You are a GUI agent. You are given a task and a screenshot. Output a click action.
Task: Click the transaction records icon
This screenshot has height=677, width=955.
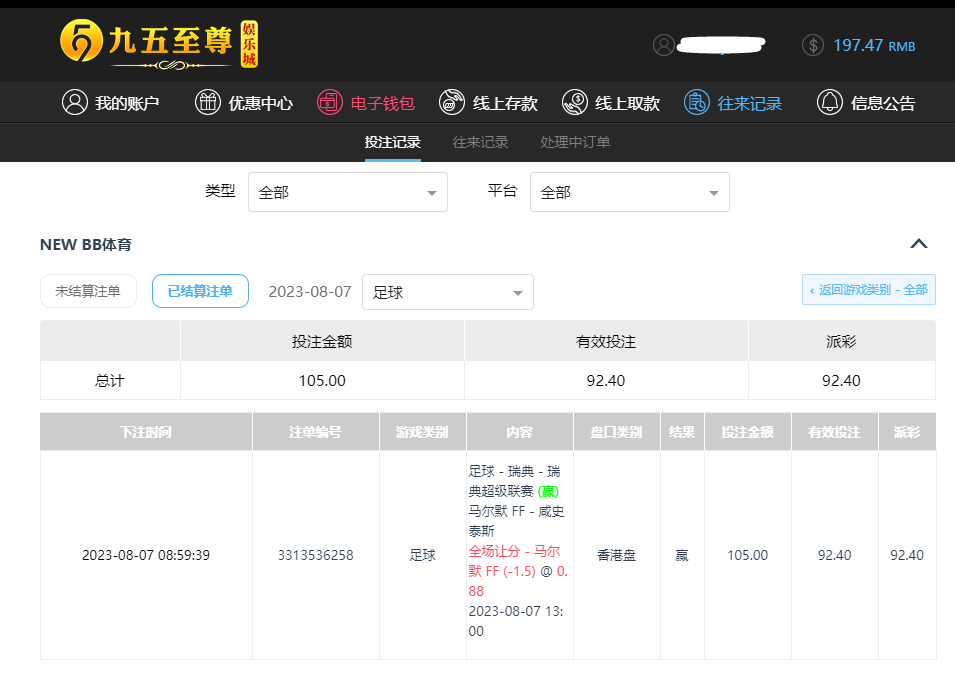point(697,102)
